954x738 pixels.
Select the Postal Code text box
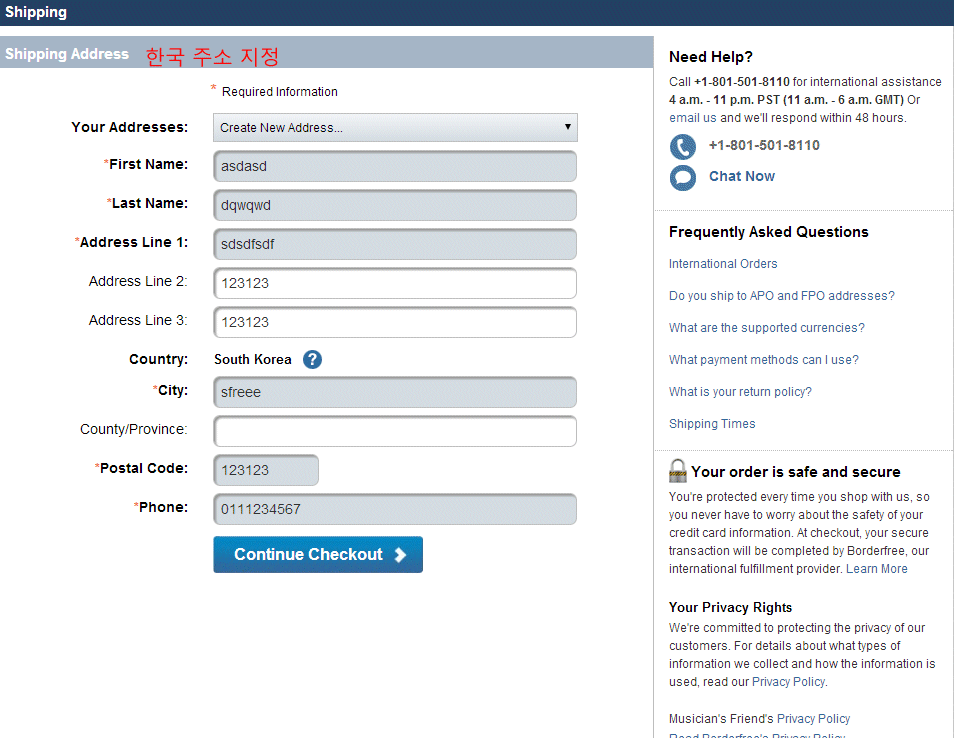[266, 470]
